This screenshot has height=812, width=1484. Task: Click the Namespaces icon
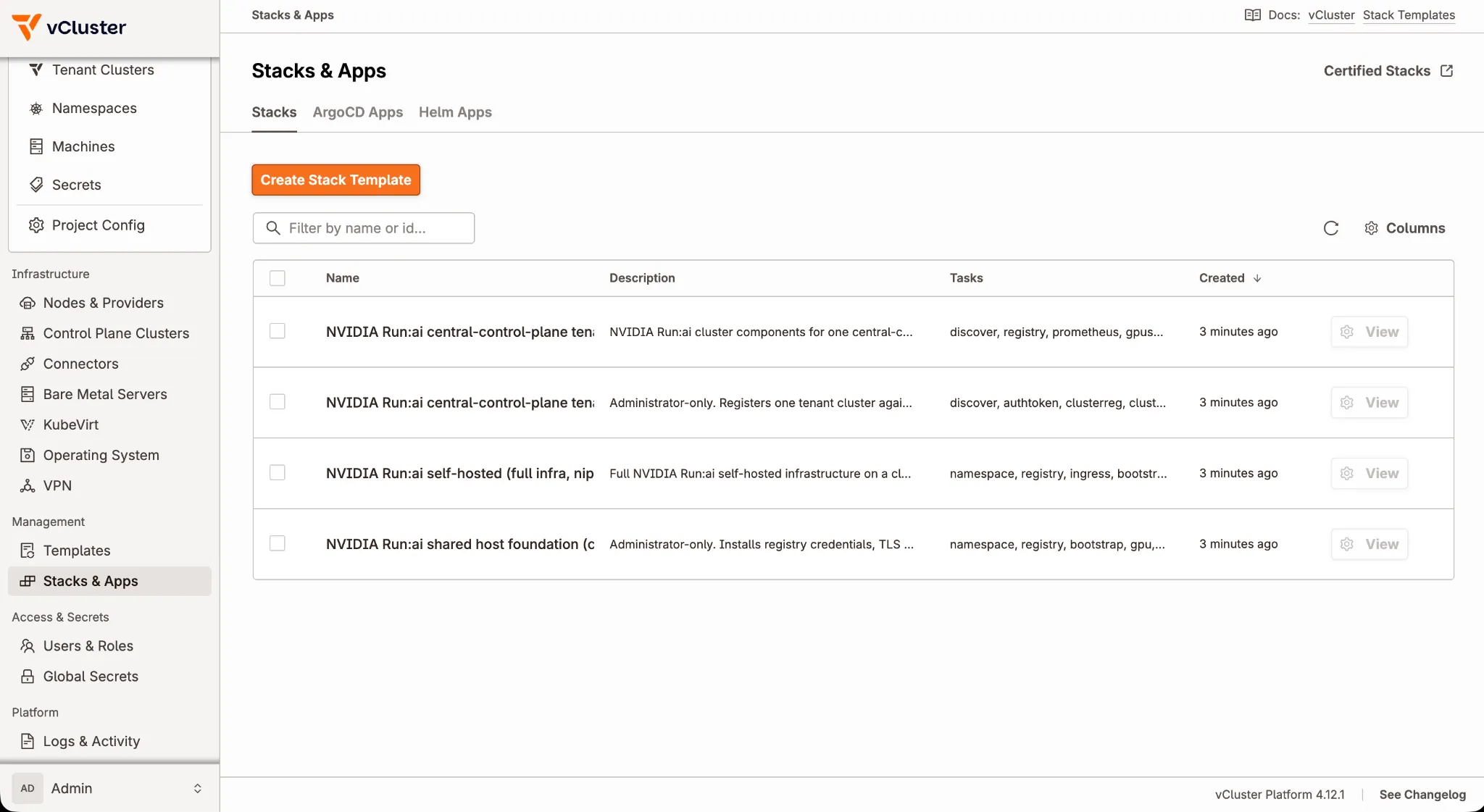pyautogui.click(x=36, y=109)
